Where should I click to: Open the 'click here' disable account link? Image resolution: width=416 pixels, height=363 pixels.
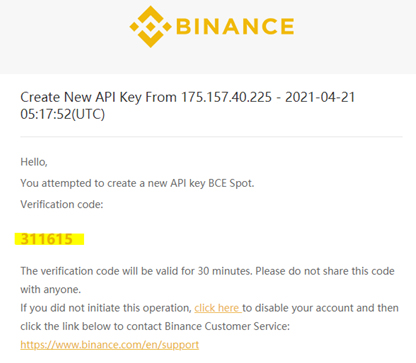[218, 308]
